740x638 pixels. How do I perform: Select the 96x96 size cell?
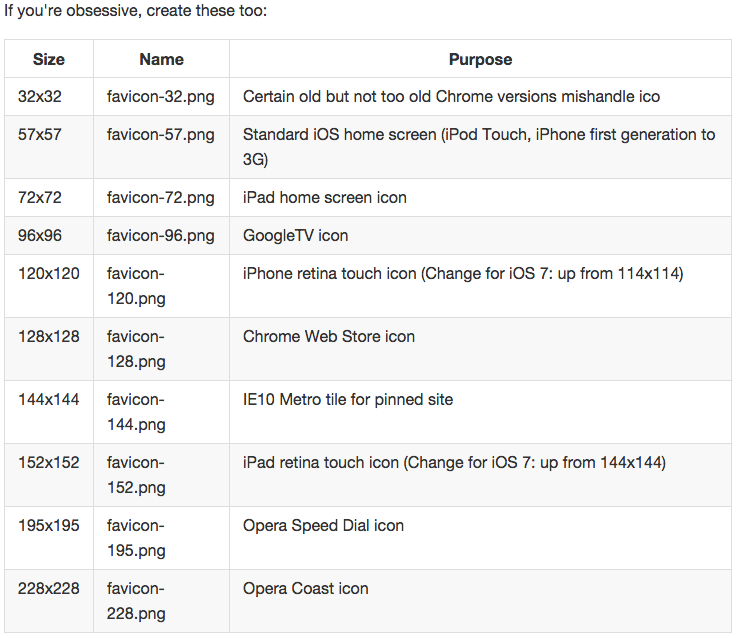[x=40, y=236]
